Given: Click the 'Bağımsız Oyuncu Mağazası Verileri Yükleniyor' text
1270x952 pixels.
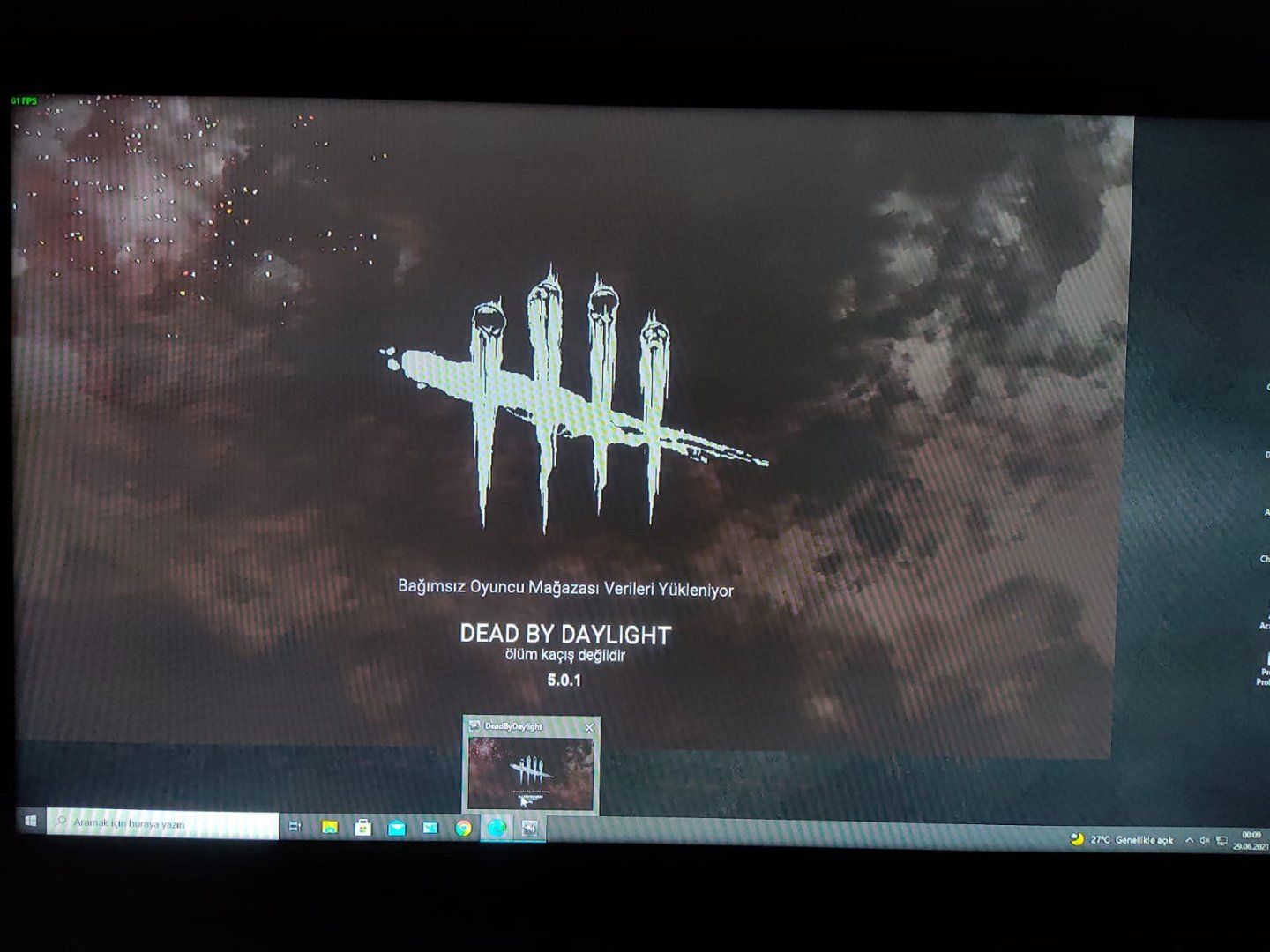Looking at the screenshot, I should 565,588.
